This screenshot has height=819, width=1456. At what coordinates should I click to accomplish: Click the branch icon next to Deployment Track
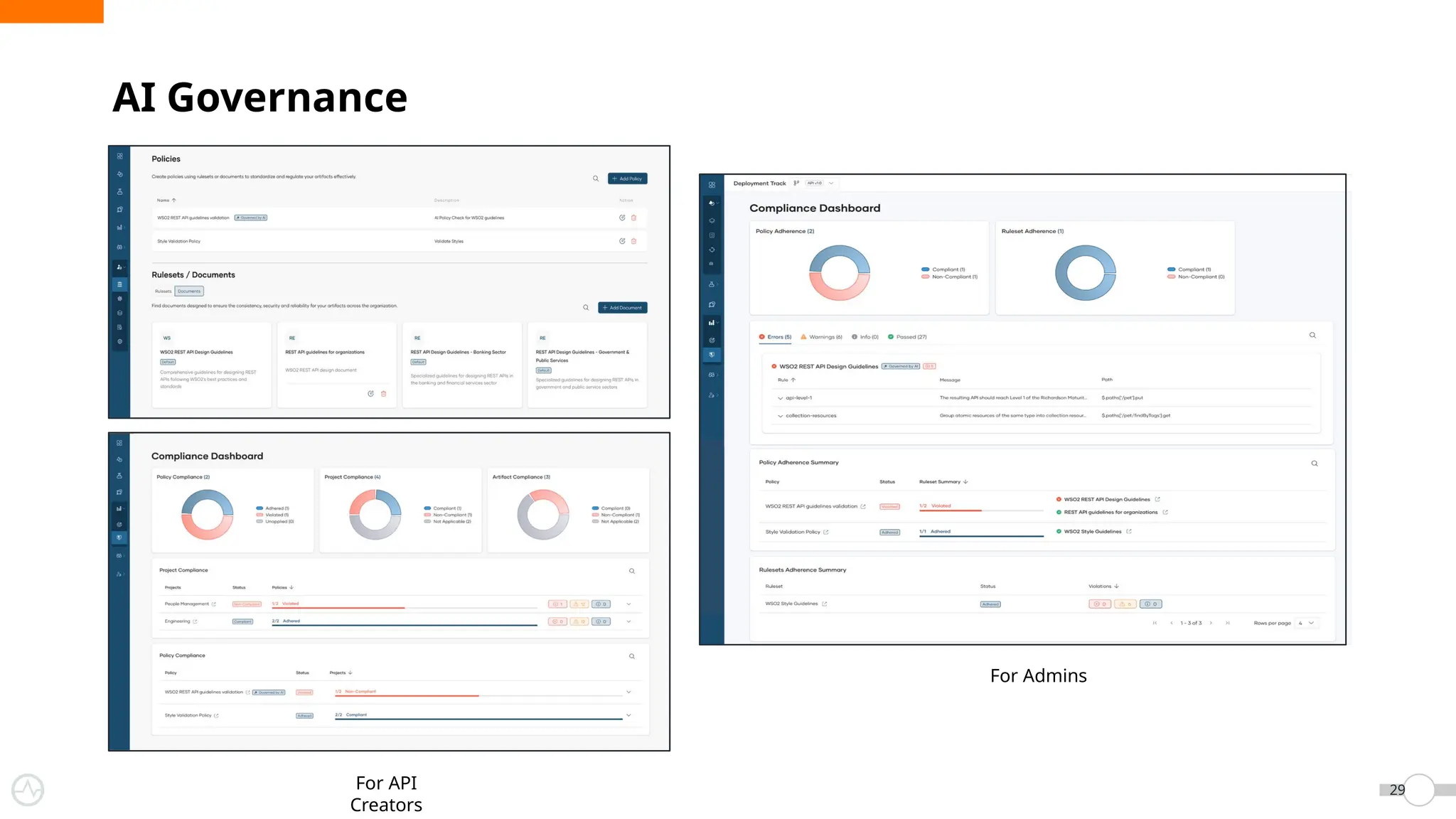796,183
